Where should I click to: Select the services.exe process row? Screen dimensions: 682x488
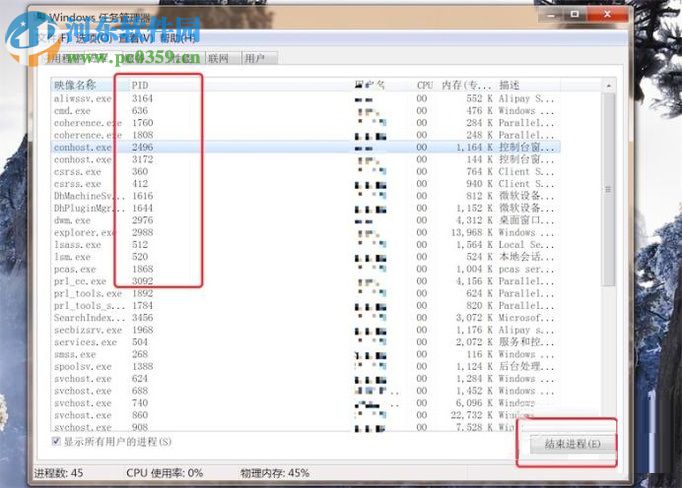pos(305,342)
